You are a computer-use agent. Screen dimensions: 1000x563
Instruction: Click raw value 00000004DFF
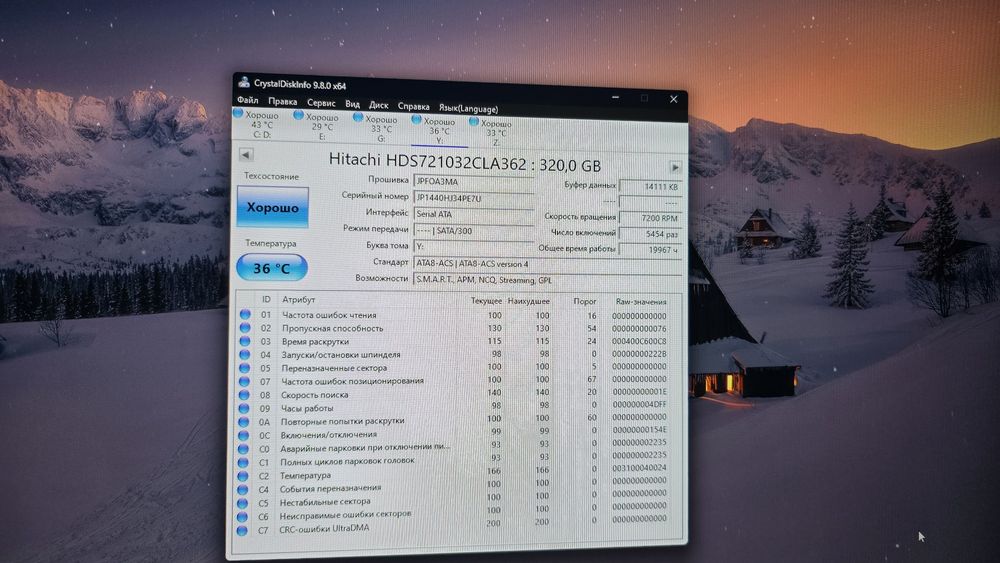[640, 405]
